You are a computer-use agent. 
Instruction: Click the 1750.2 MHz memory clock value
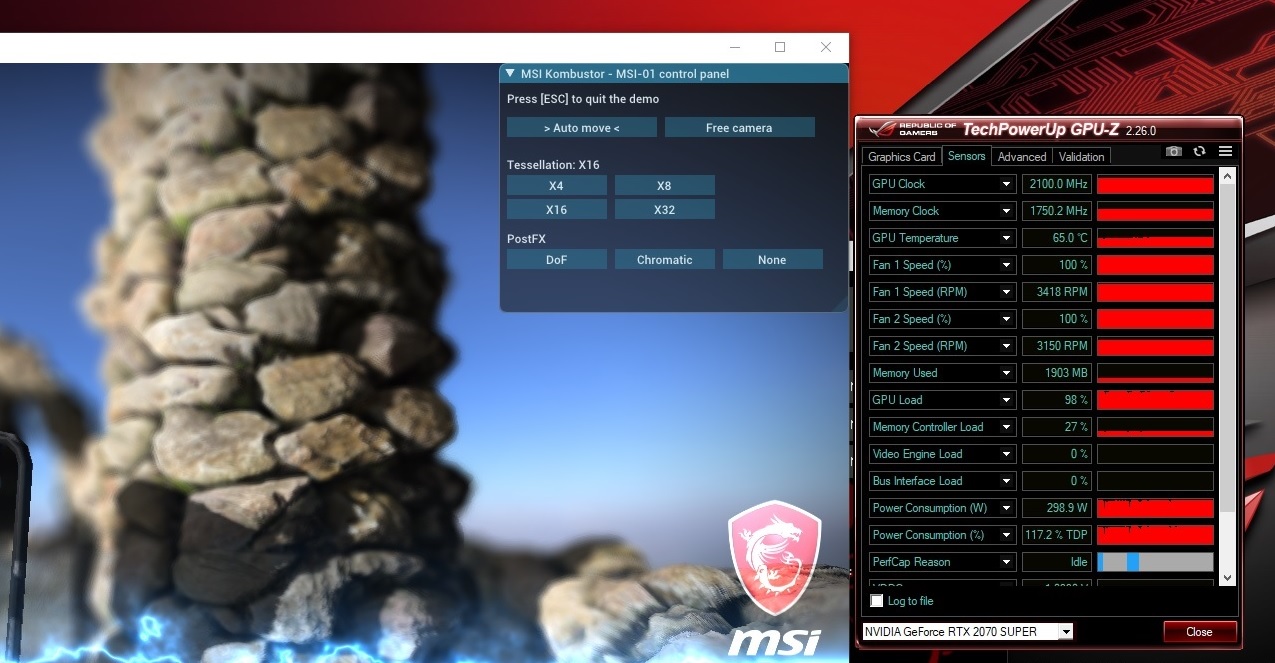pyautogui.click(x=1056, y=211)
